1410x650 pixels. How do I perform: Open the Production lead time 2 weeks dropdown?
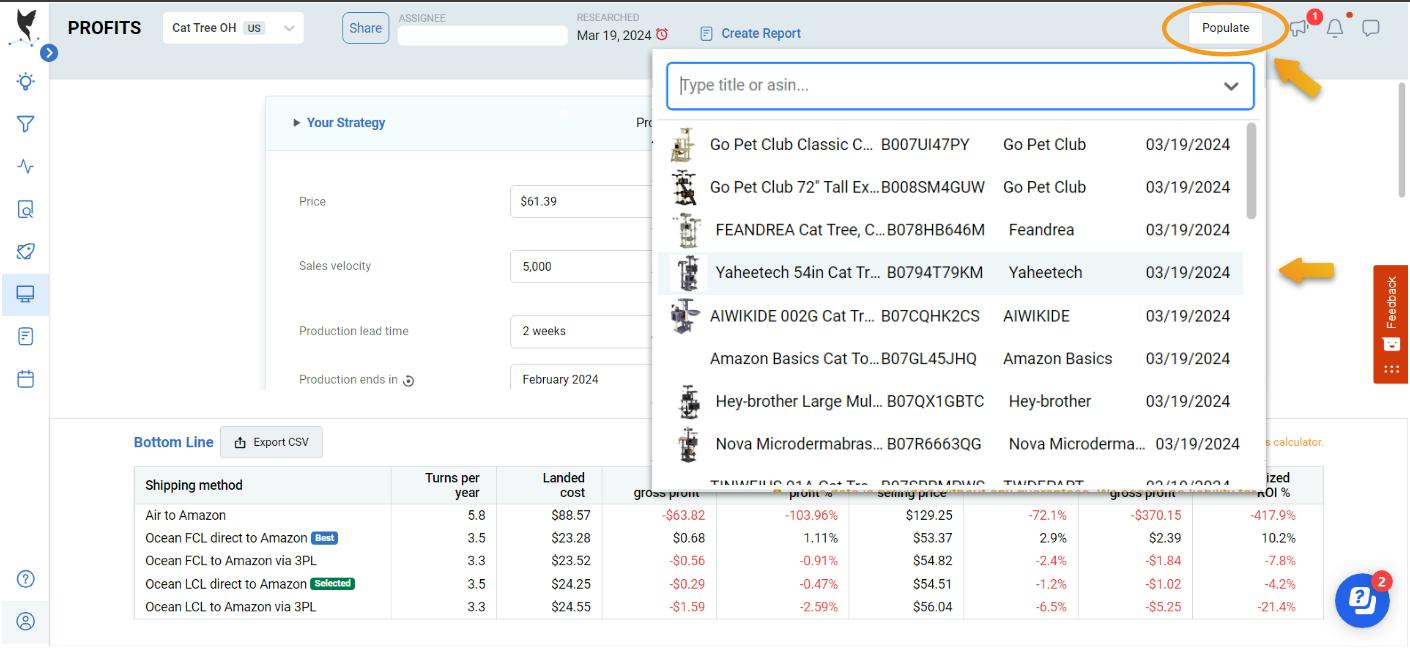point(581,331)
